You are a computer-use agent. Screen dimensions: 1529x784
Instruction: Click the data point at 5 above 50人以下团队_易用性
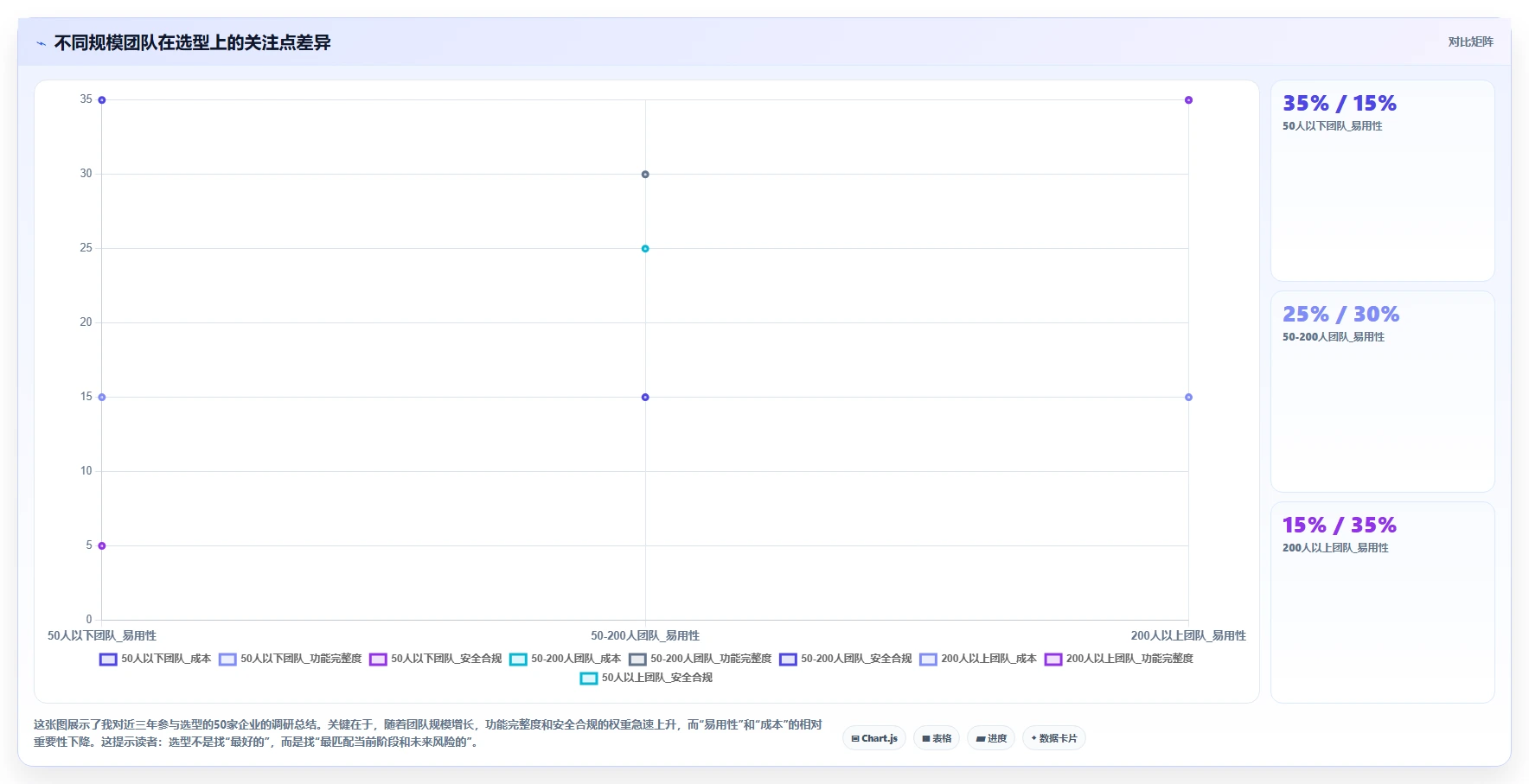[102, 546]
